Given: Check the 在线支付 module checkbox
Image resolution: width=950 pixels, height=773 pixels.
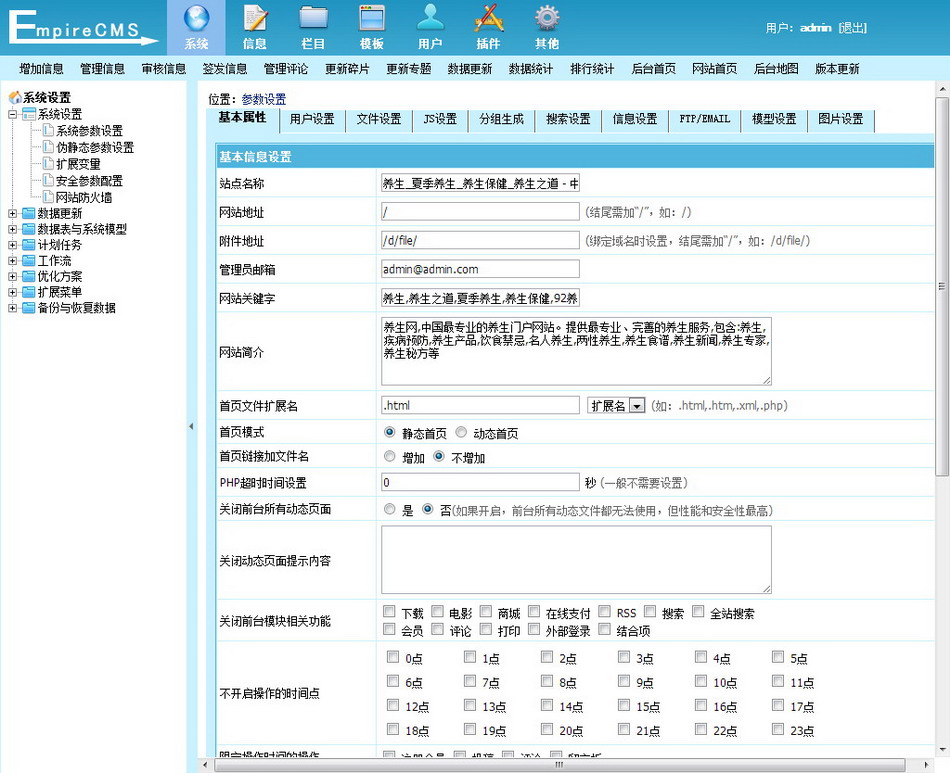Looking at the screenshot, I should pos(534,612).
